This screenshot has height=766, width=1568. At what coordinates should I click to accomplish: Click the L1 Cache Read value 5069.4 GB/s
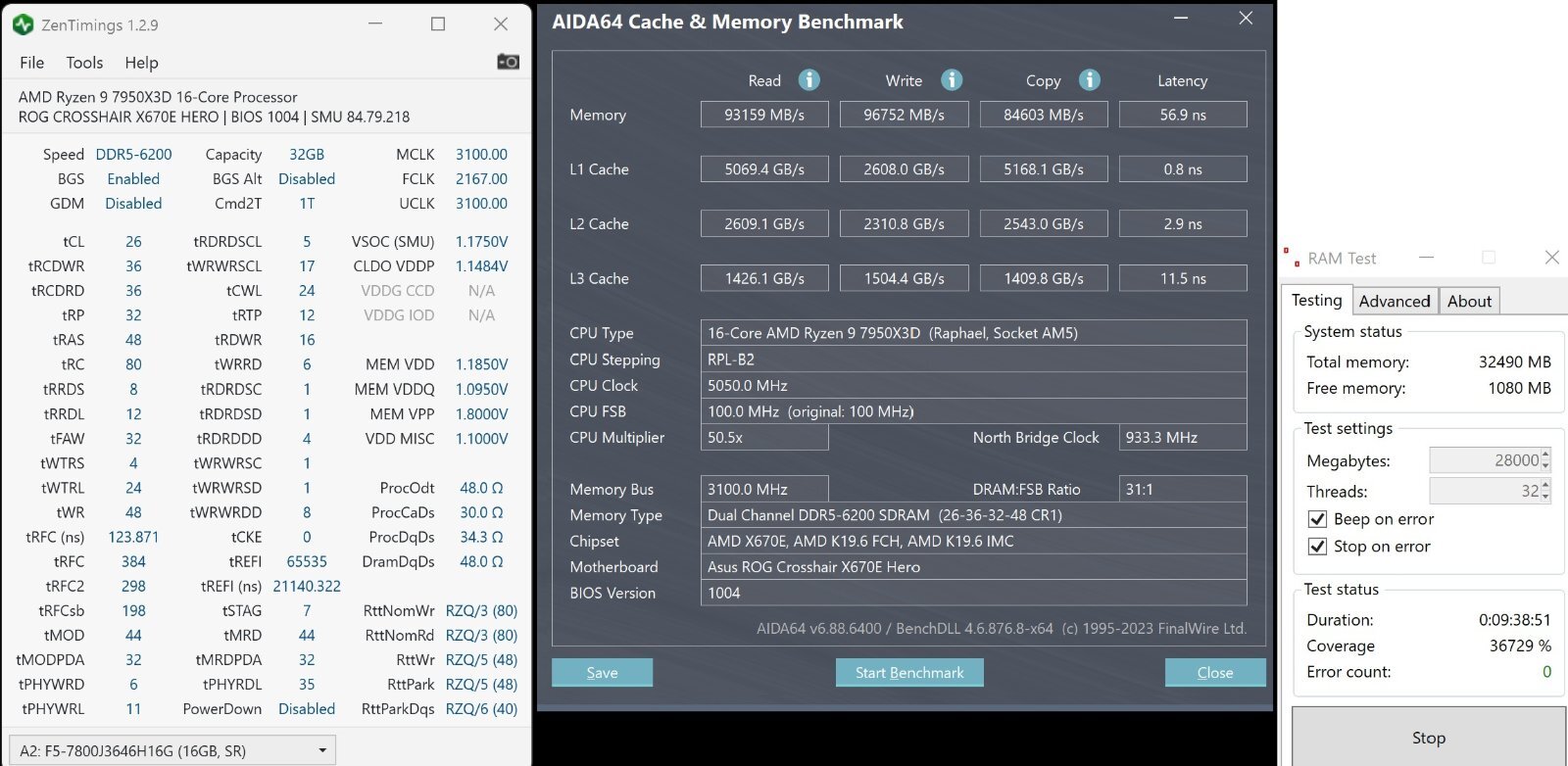pyautogui.click(x=764, y=169)
